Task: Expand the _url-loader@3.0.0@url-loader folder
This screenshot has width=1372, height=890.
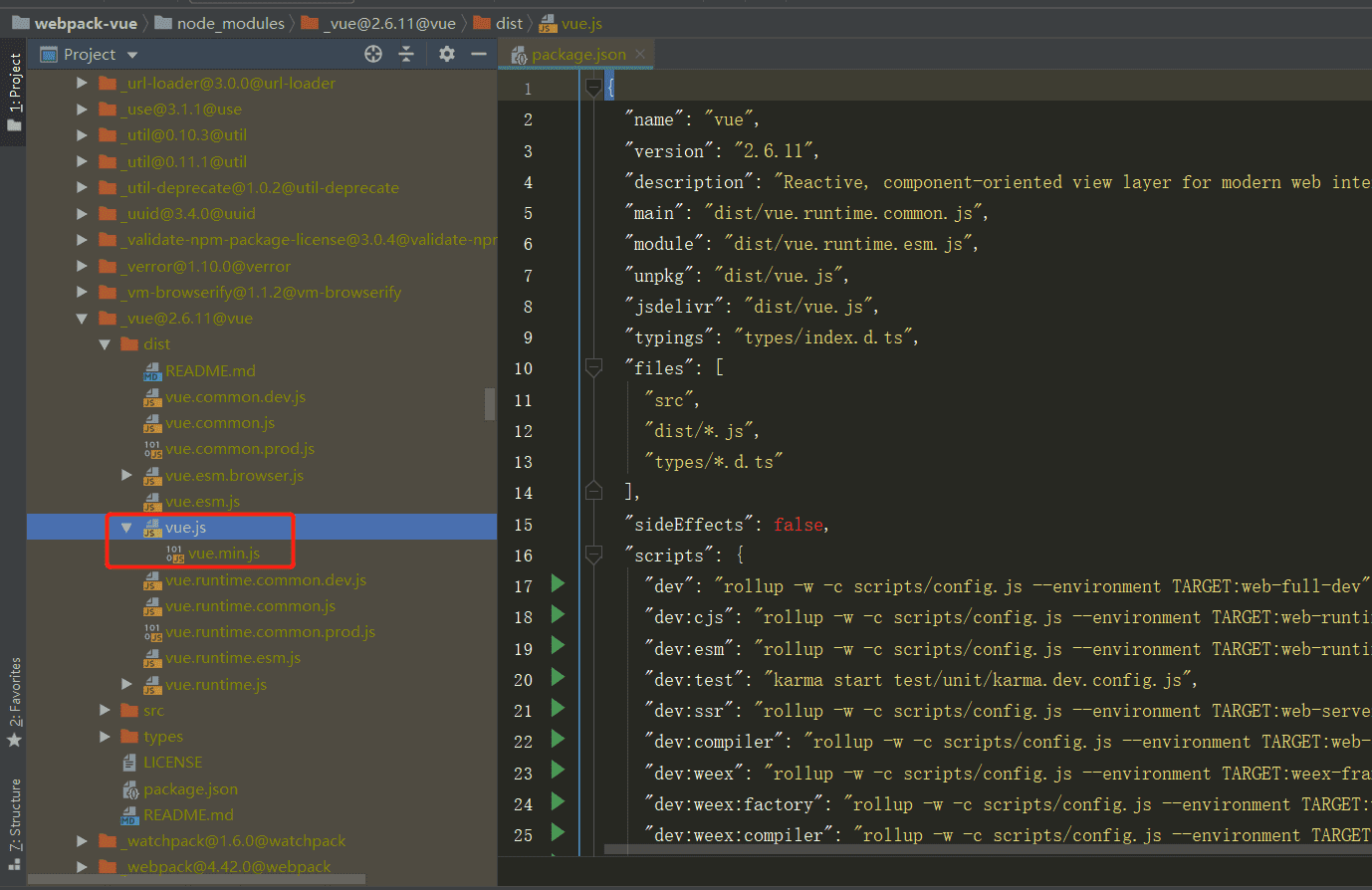Action: (x=83, y=83)
